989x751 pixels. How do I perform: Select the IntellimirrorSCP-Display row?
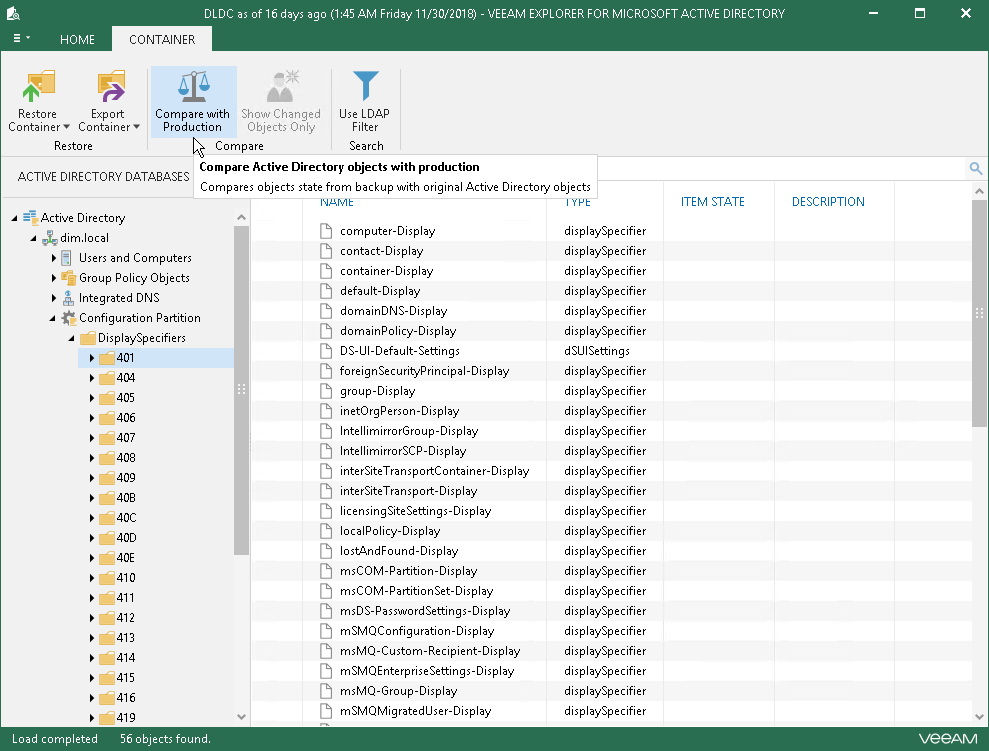tap(611, 451)
